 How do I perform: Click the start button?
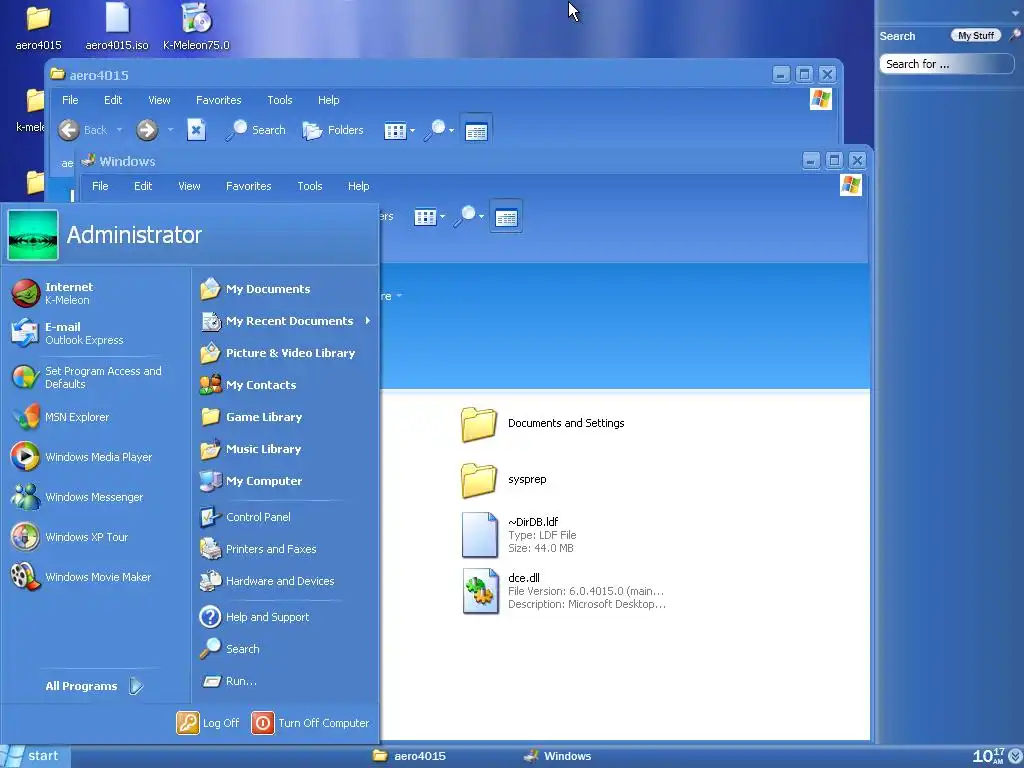click(x=35, y=756)
